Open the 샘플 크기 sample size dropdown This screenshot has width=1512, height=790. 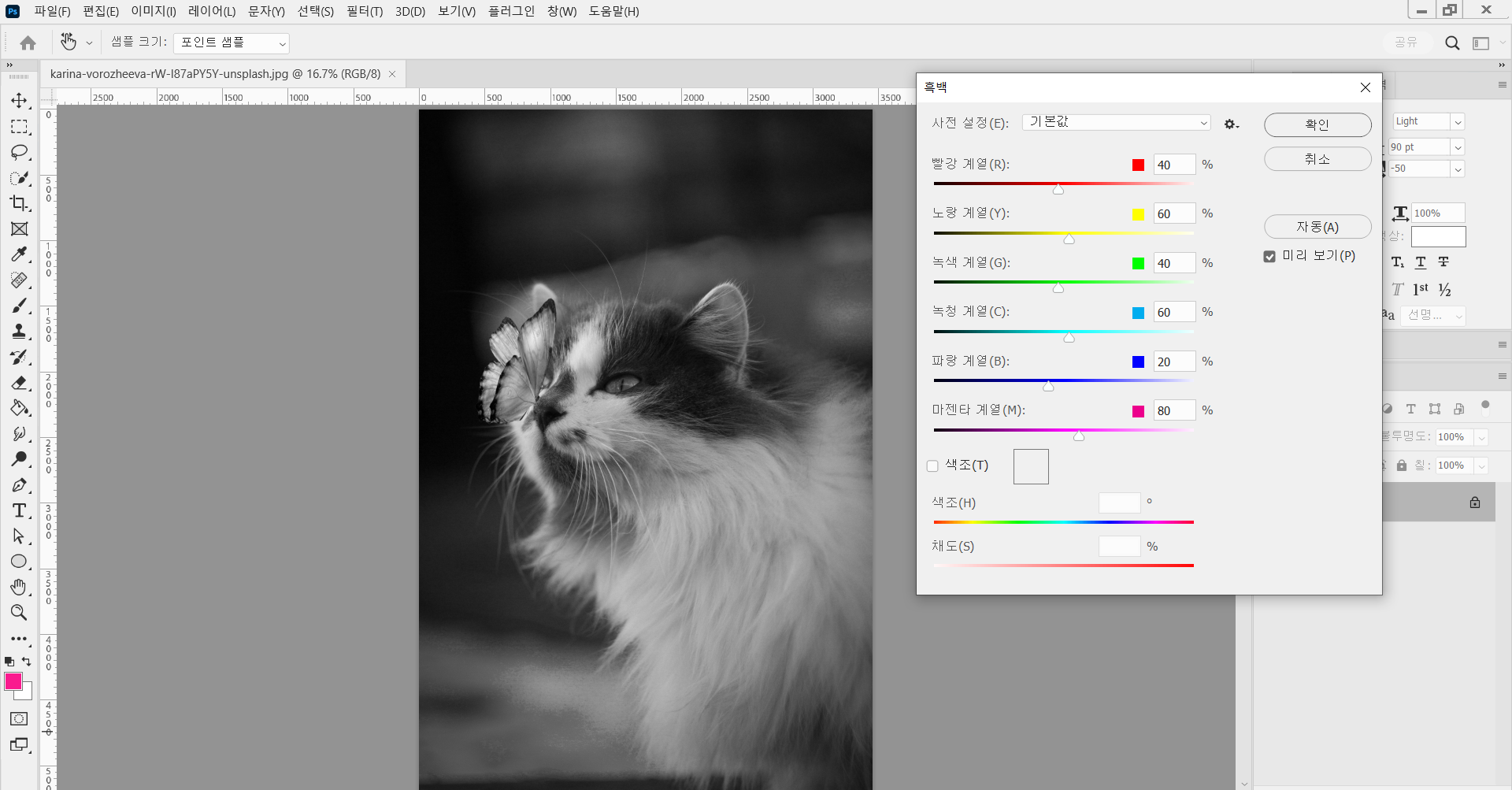(232, 43)
